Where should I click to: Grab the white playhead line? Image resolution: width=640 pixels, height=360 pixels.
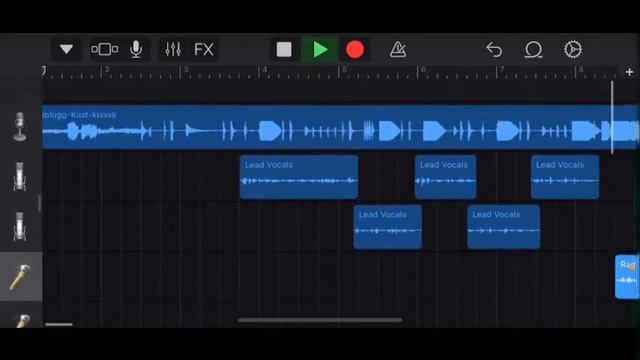tap(612, 117)
